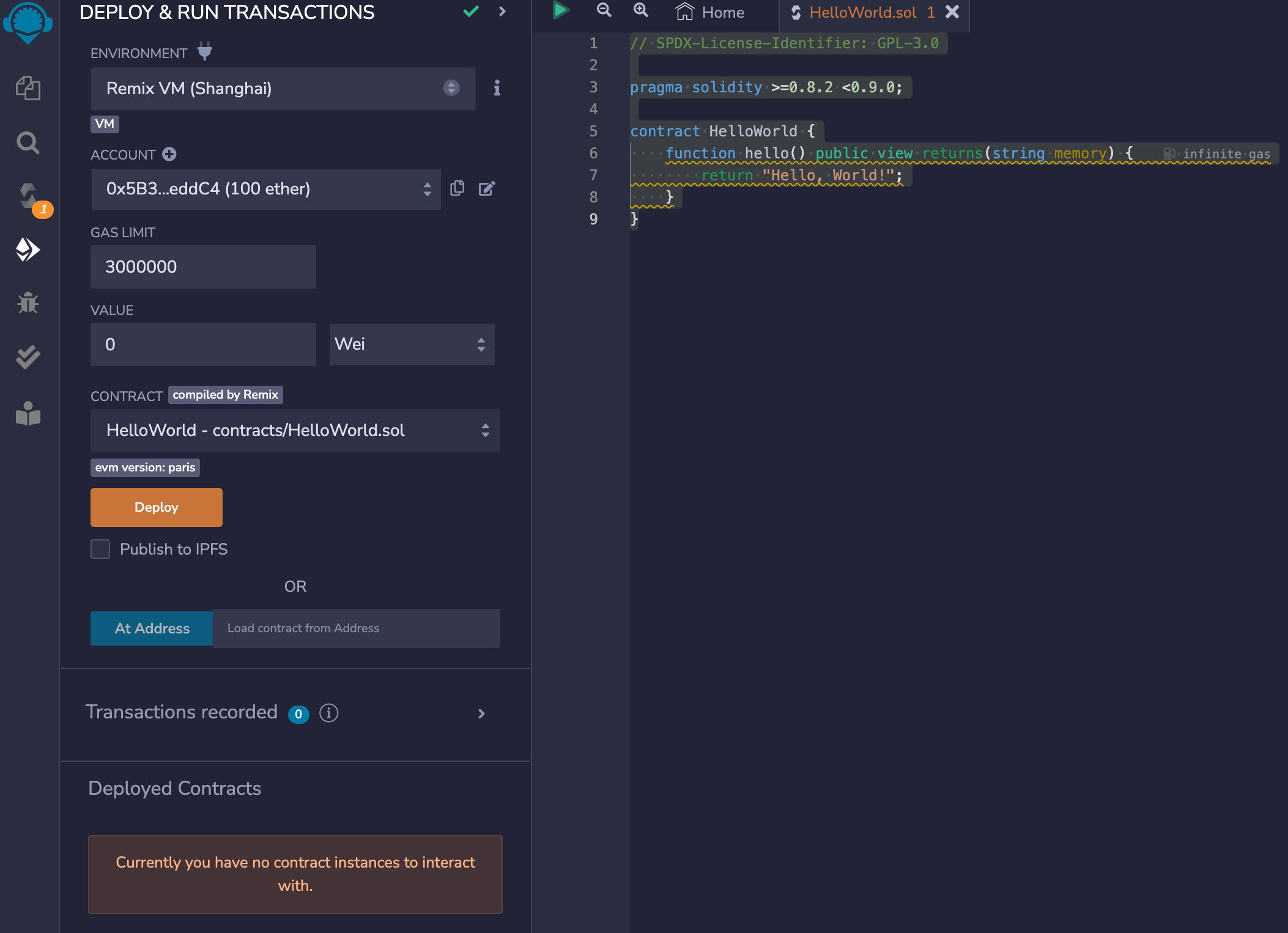Click the DEPLOY & RUN TRANSACTIONS title
This screenshot has height=933, width=1288.
tap(227, 12)
